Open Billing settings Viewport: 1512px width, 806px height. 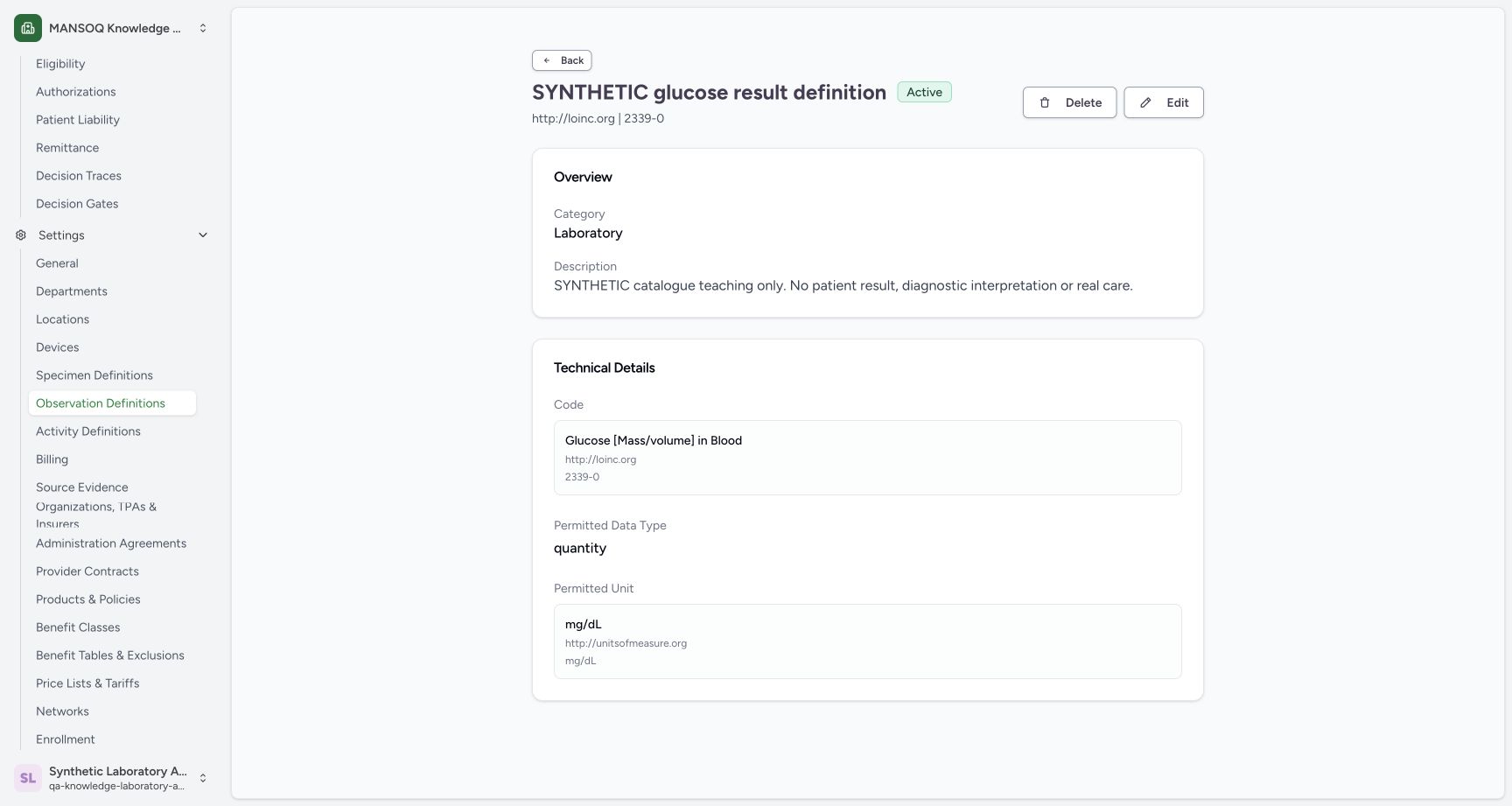[52, 459]
